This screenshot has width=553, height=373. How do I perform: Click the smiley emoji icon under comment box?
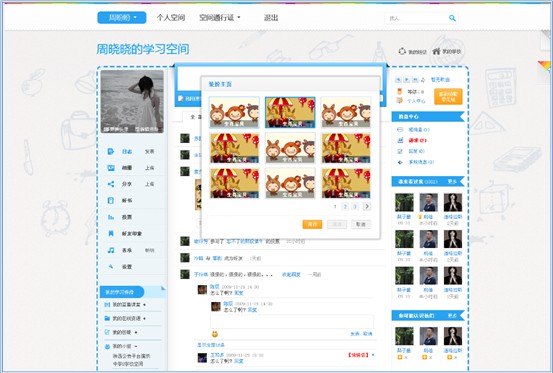214,334
